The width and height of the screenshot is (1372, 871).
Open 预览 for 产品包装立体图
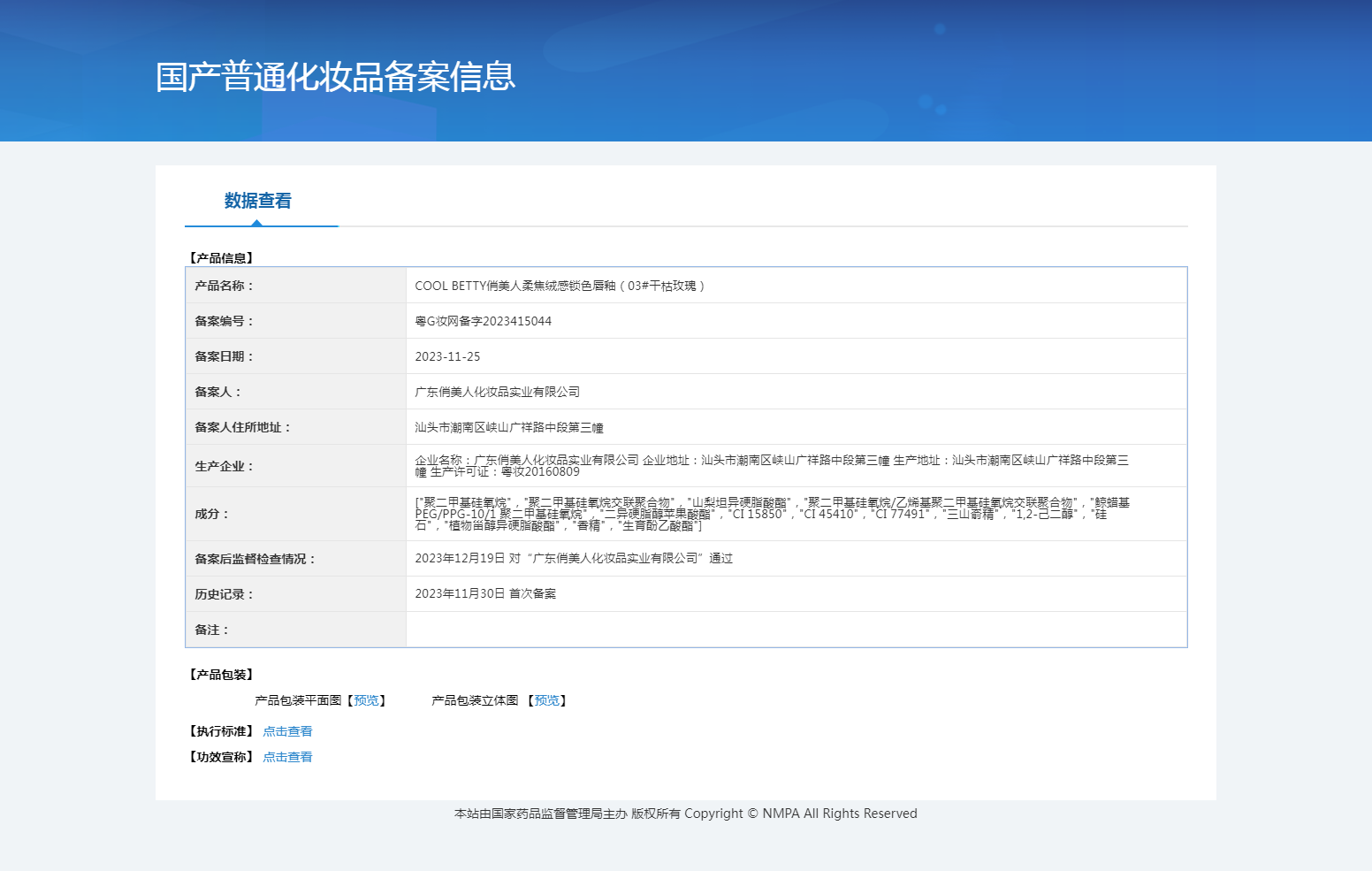pos(546,700)
